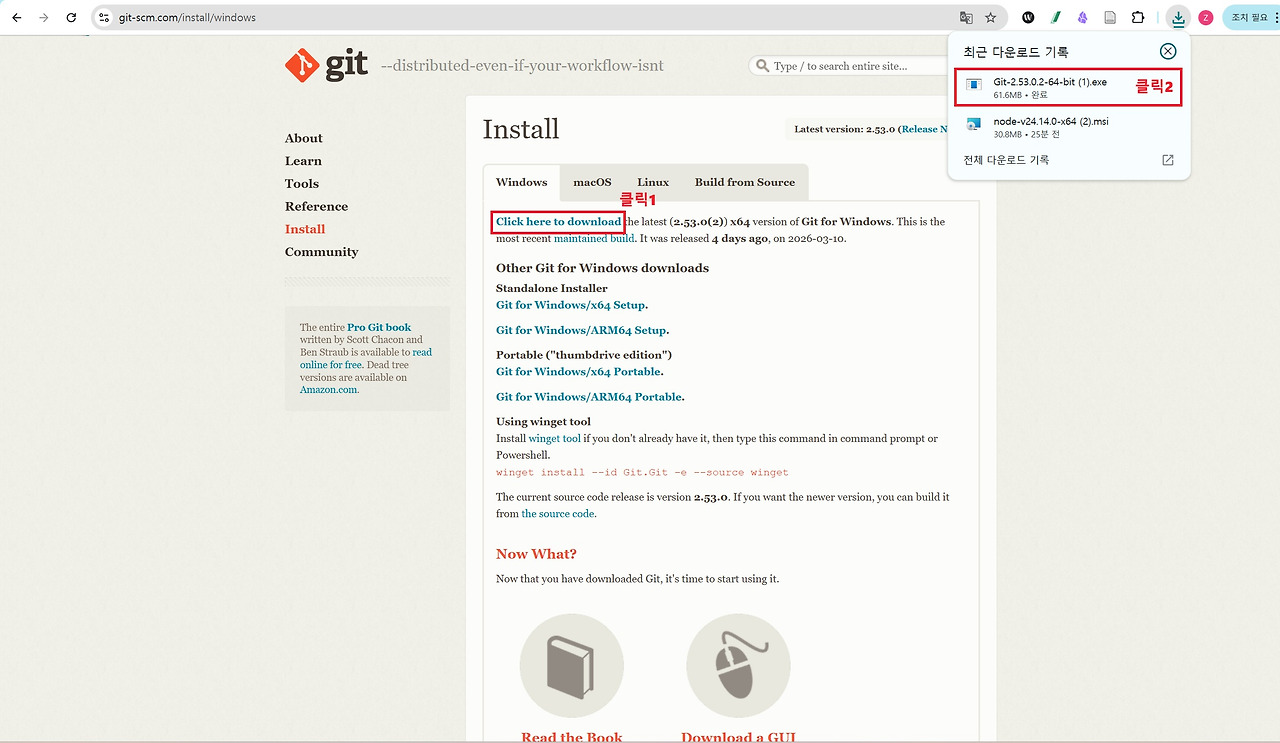This screenshot has width=1280, height=743.
Task: Open the black circular W extension
Action: tap(1028, 18)
